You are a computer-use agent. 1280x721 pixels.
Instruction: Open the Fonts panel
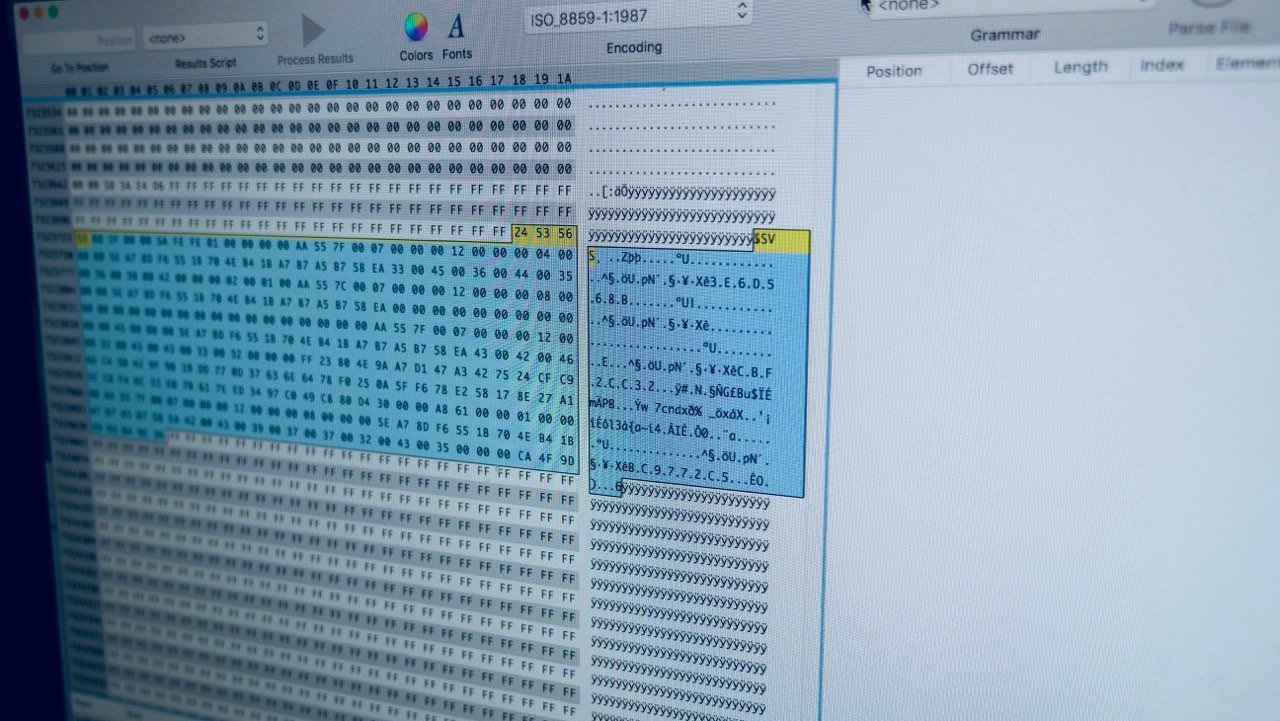click(x=456, y=27)
